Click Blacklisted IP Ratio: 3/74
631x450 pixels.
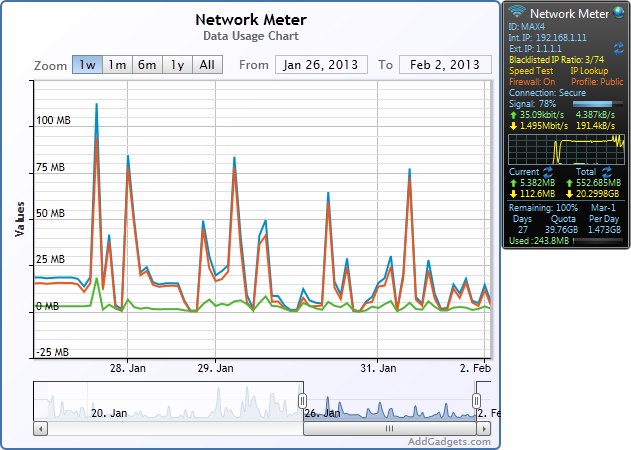tap(557, 60)
